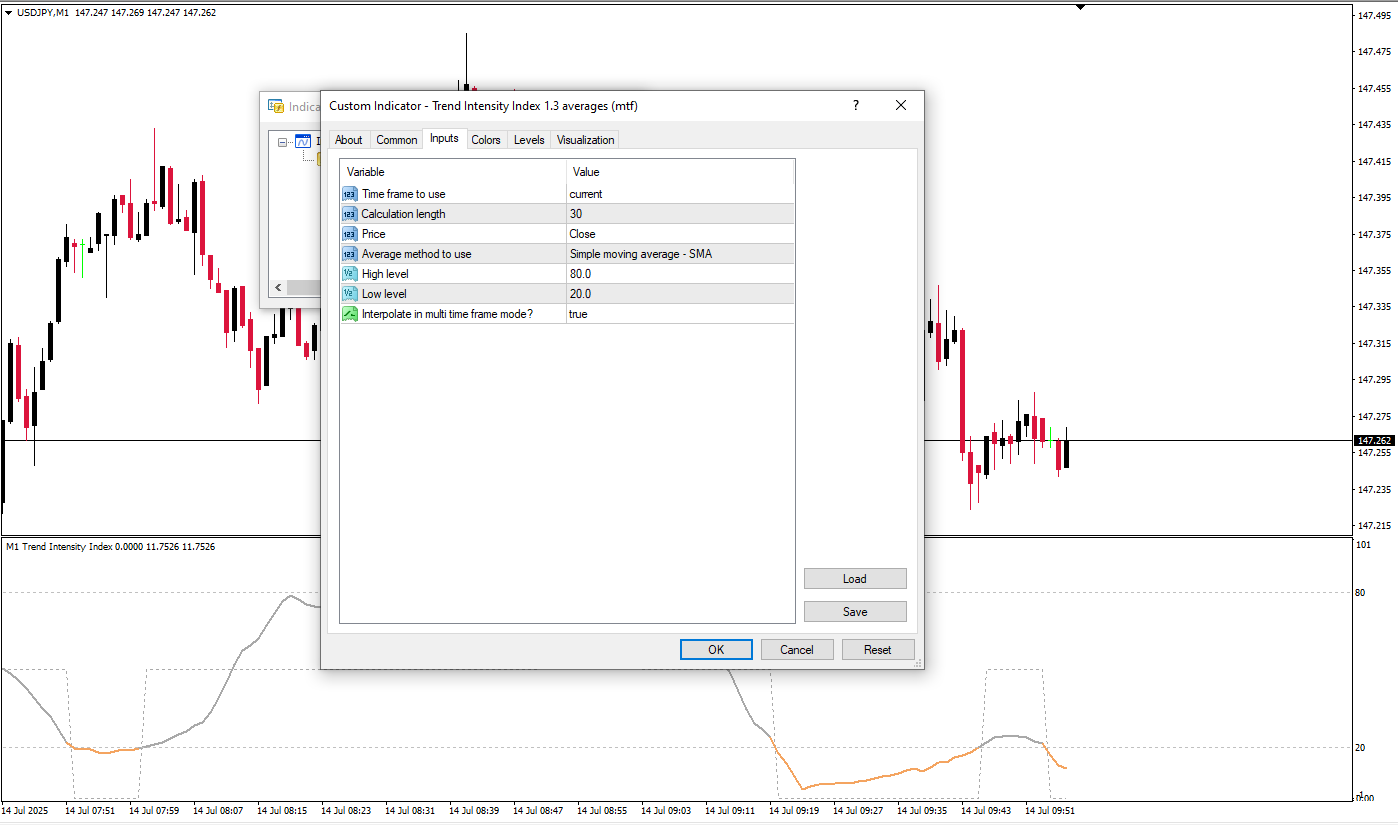
Task: Open the Price value dropdown showing Close
Action: tap(680, 234)
